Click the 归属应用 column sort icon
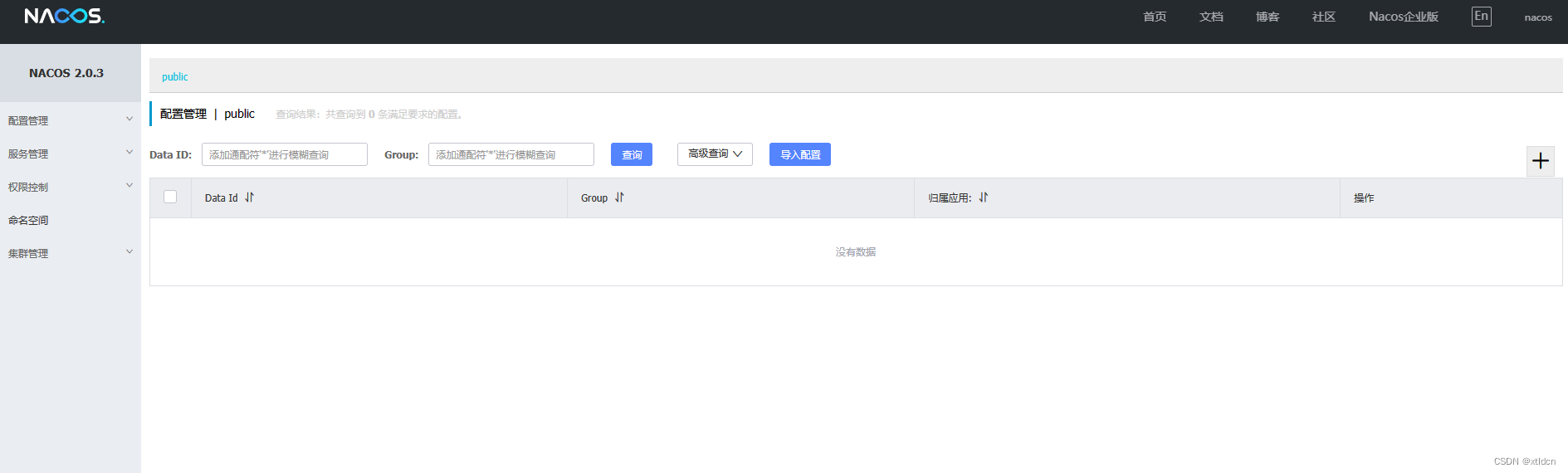The width and height of the screenshot is (1568, 473). (983, 197)
